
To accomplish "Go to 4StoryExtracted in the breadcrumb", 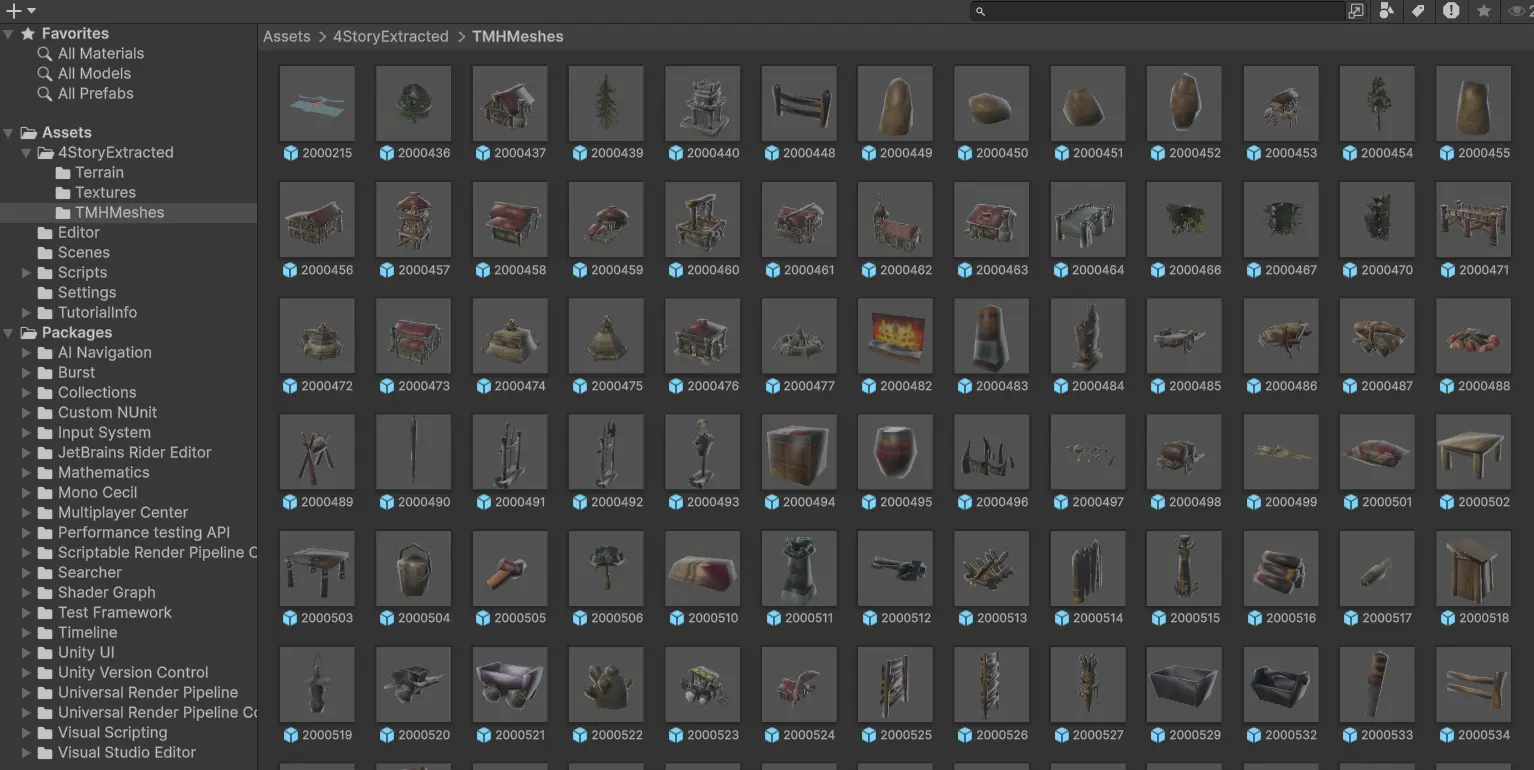I will pyautogui.click(x=391, y=36).
